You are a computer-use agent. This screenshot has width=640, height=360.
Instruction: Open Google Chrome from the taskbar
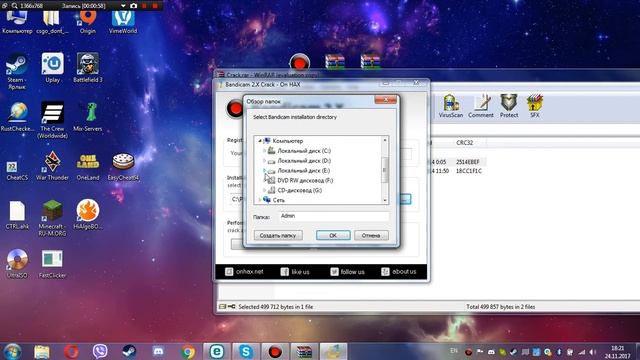188,351
